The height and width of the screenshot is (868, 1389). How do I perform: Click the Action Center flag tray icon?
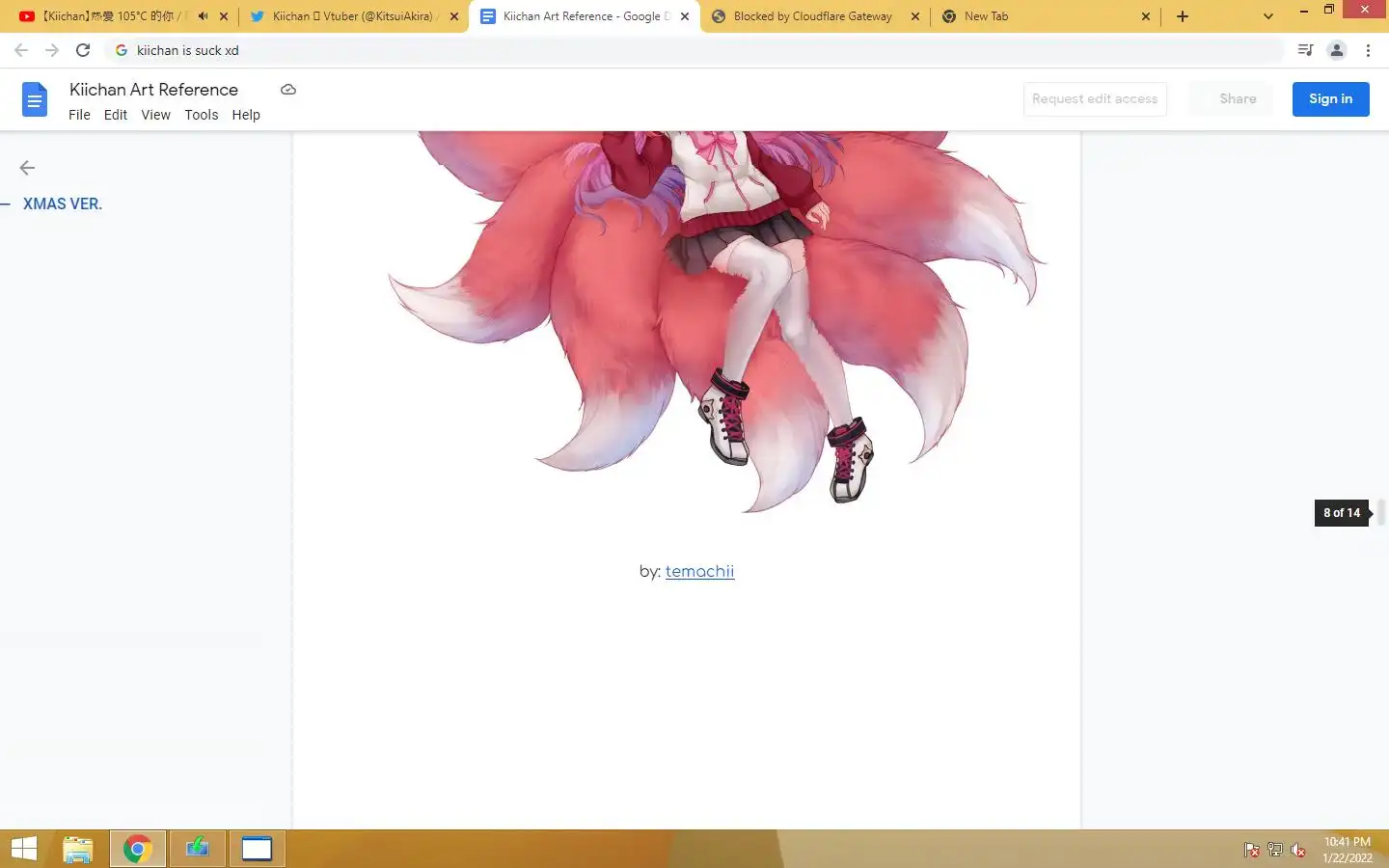tap(1251, 850)
